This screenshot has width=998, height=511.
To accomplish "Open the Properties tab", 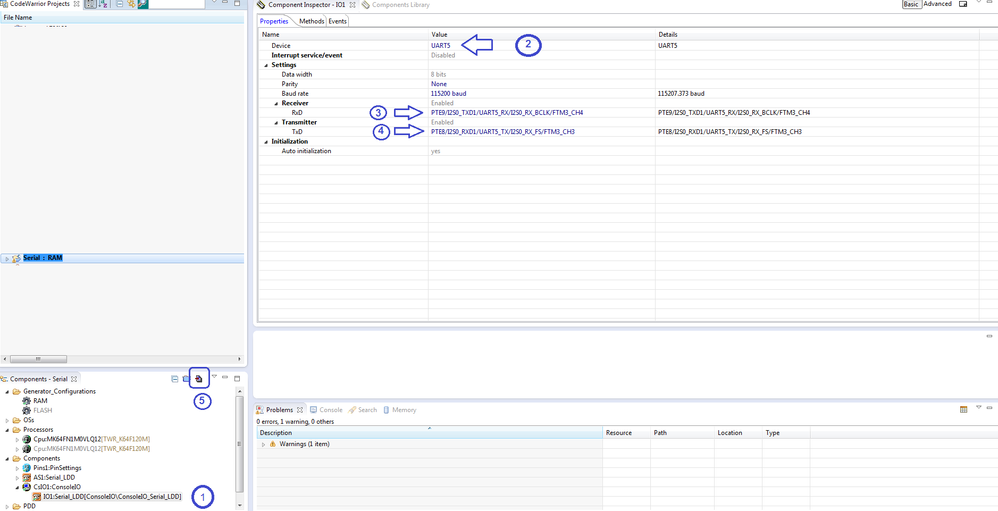I will [274, 21].
